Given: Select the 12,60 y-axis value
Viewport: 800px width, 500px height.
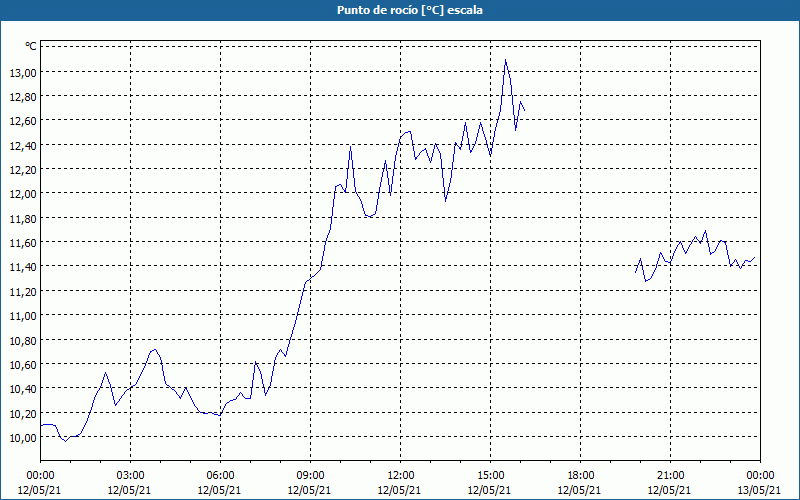Looking at the screenshot, I should click(x=23, y=121).
